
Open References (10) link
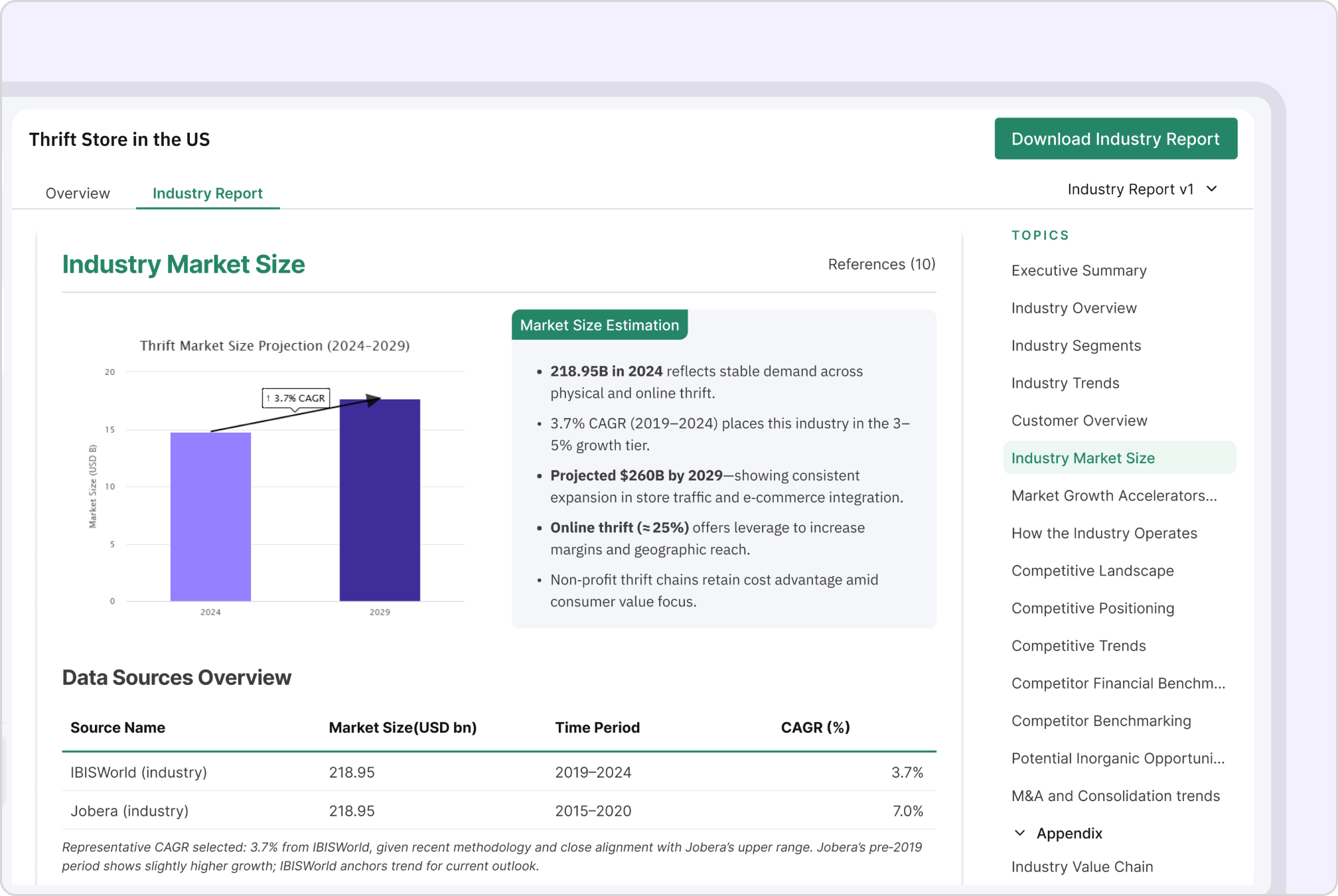click(x=881, y=264)
